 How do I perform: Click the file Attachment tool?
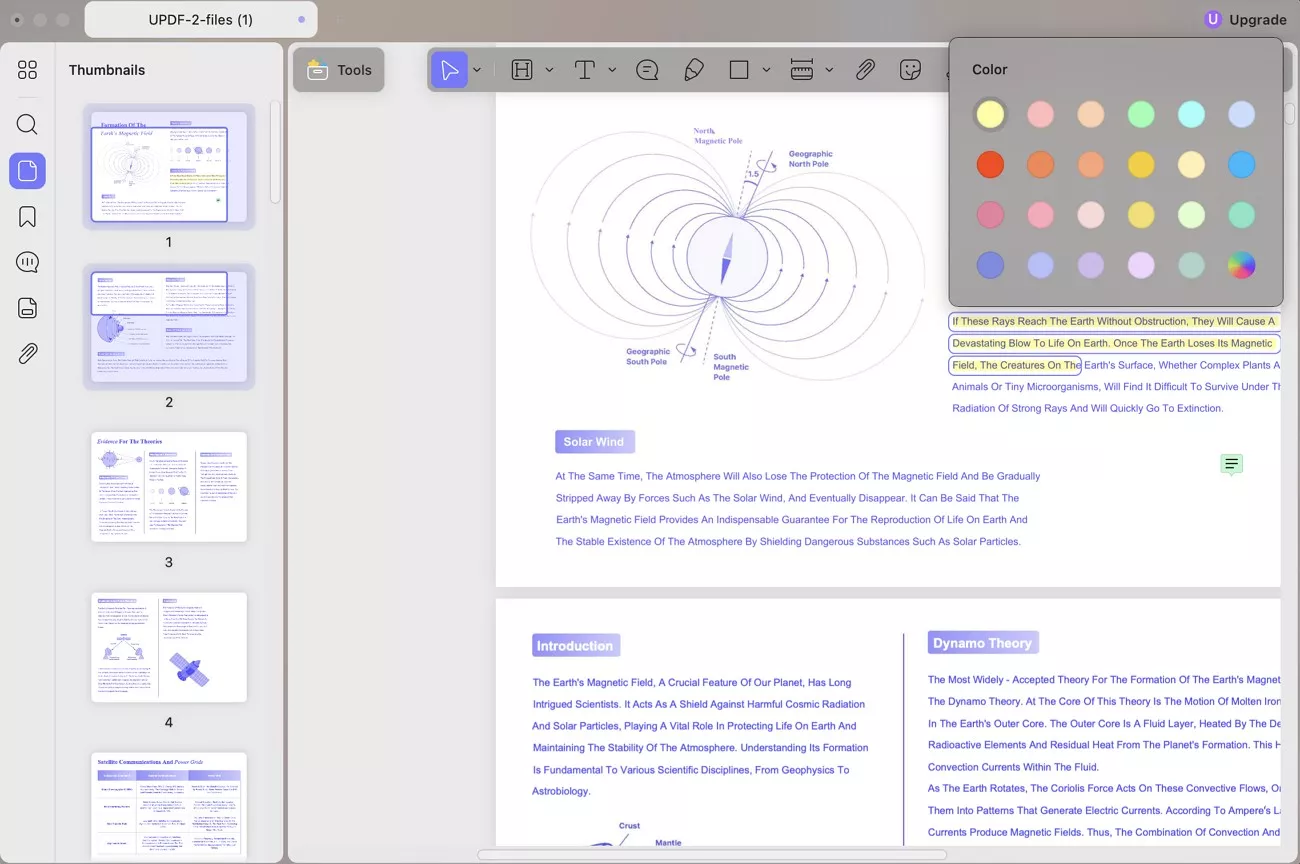click(865, 69)
